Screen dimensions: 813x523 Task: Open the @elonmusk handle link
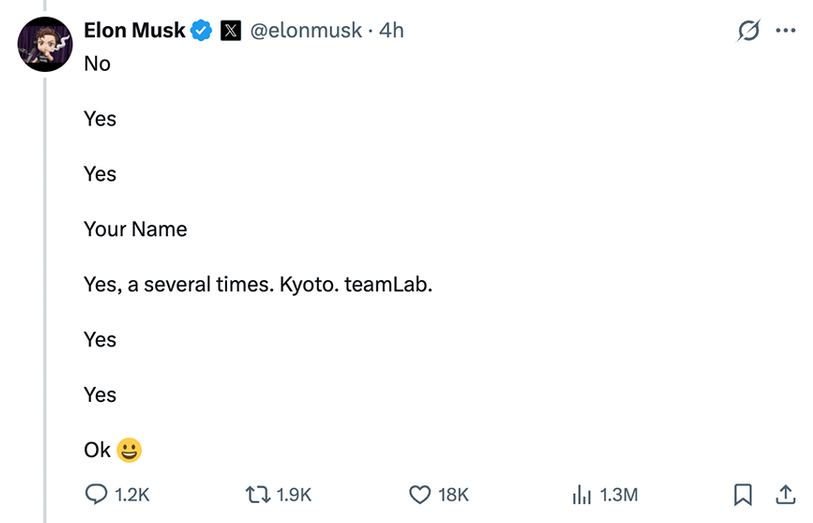305,31
